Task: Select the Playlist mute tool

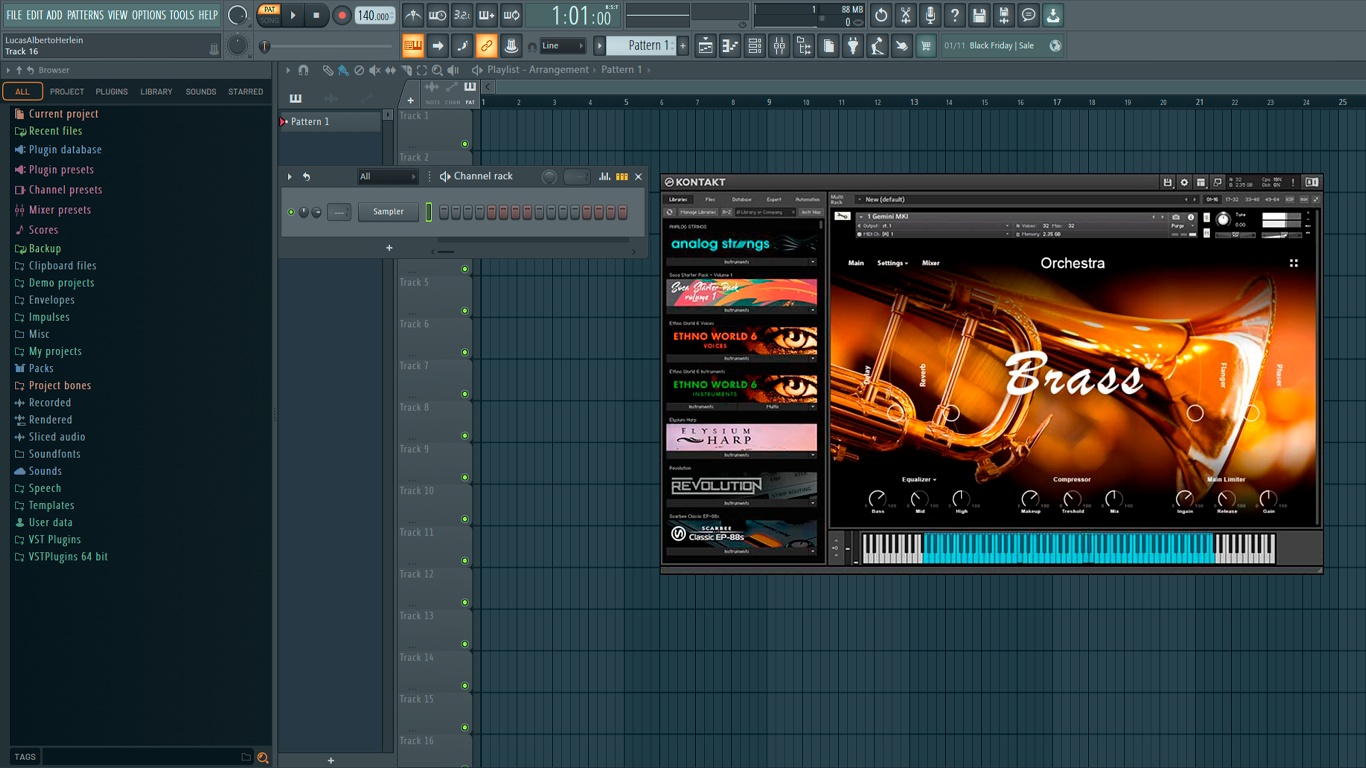Action: [375, 70]
